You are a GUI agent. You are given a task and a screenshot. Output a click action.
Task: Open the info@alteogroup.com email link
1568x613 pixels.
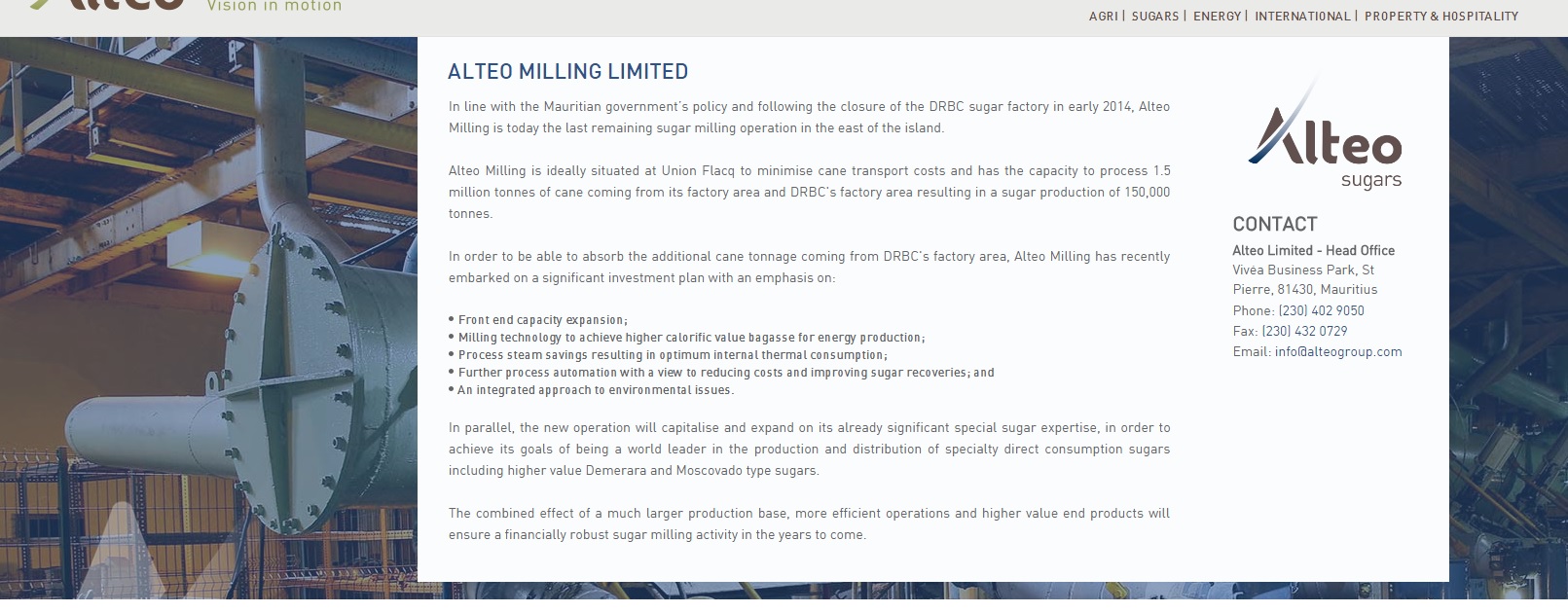tap(1338, 352)
